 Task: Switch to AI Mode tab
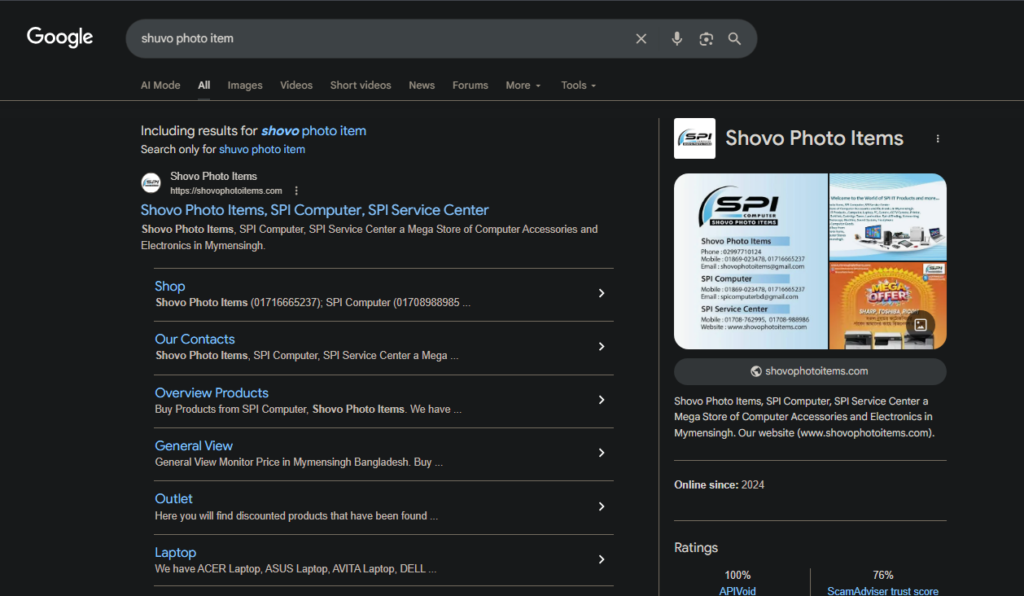(160, 85)
